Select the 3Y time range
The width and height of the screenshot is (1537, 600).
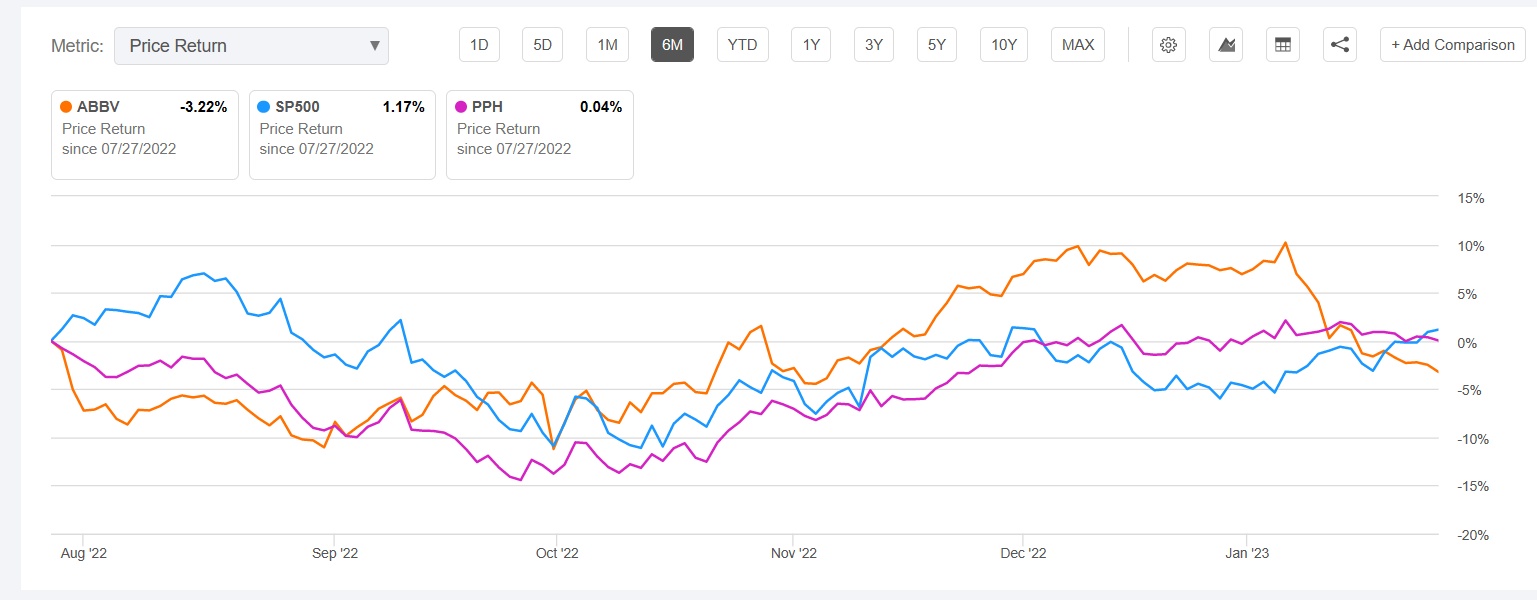[x=874, y=45]
